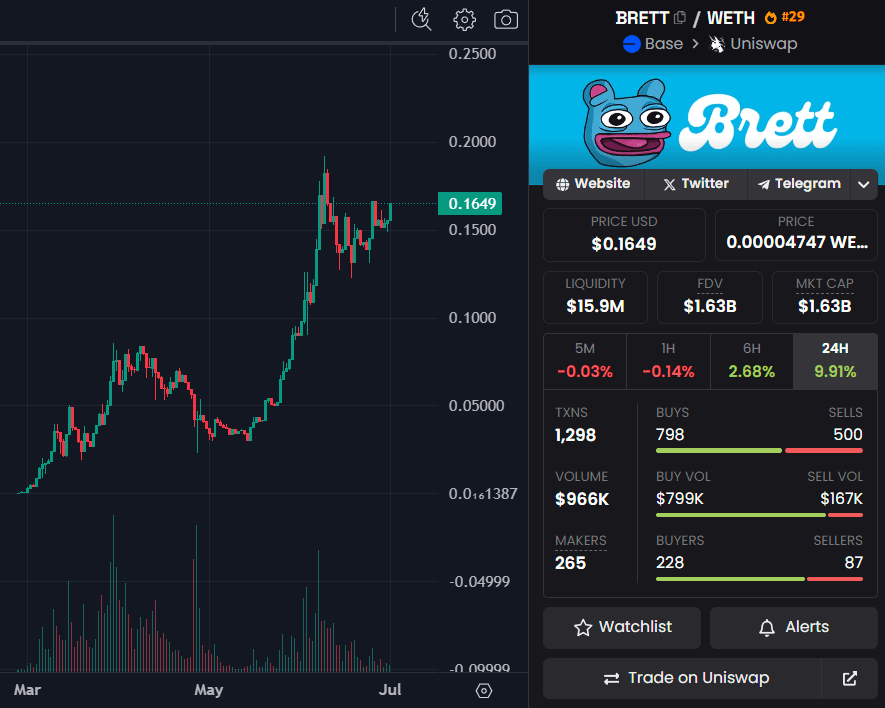Click the X logo next to Twitter
Screen dimensions: 885x708
(669, 184)
